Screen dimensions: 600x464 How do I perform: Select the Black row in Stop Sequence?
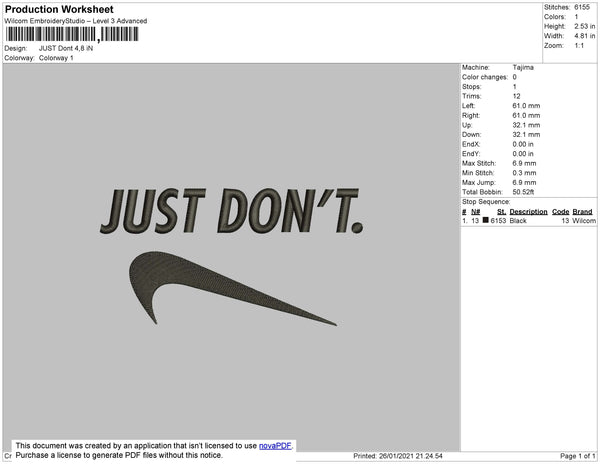518,221
